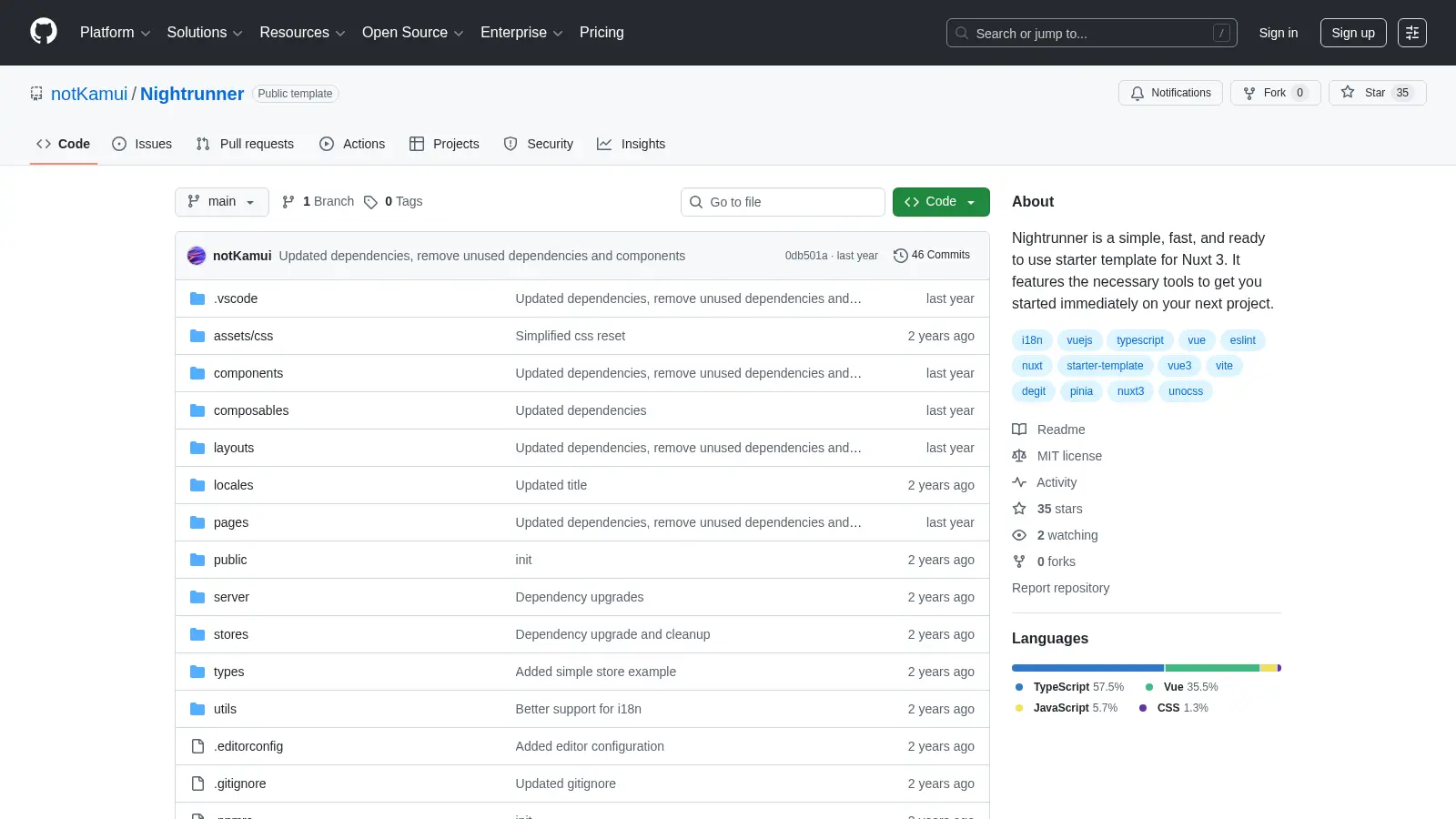
Task: Click the utils folder icon
Action: point(197,709)
